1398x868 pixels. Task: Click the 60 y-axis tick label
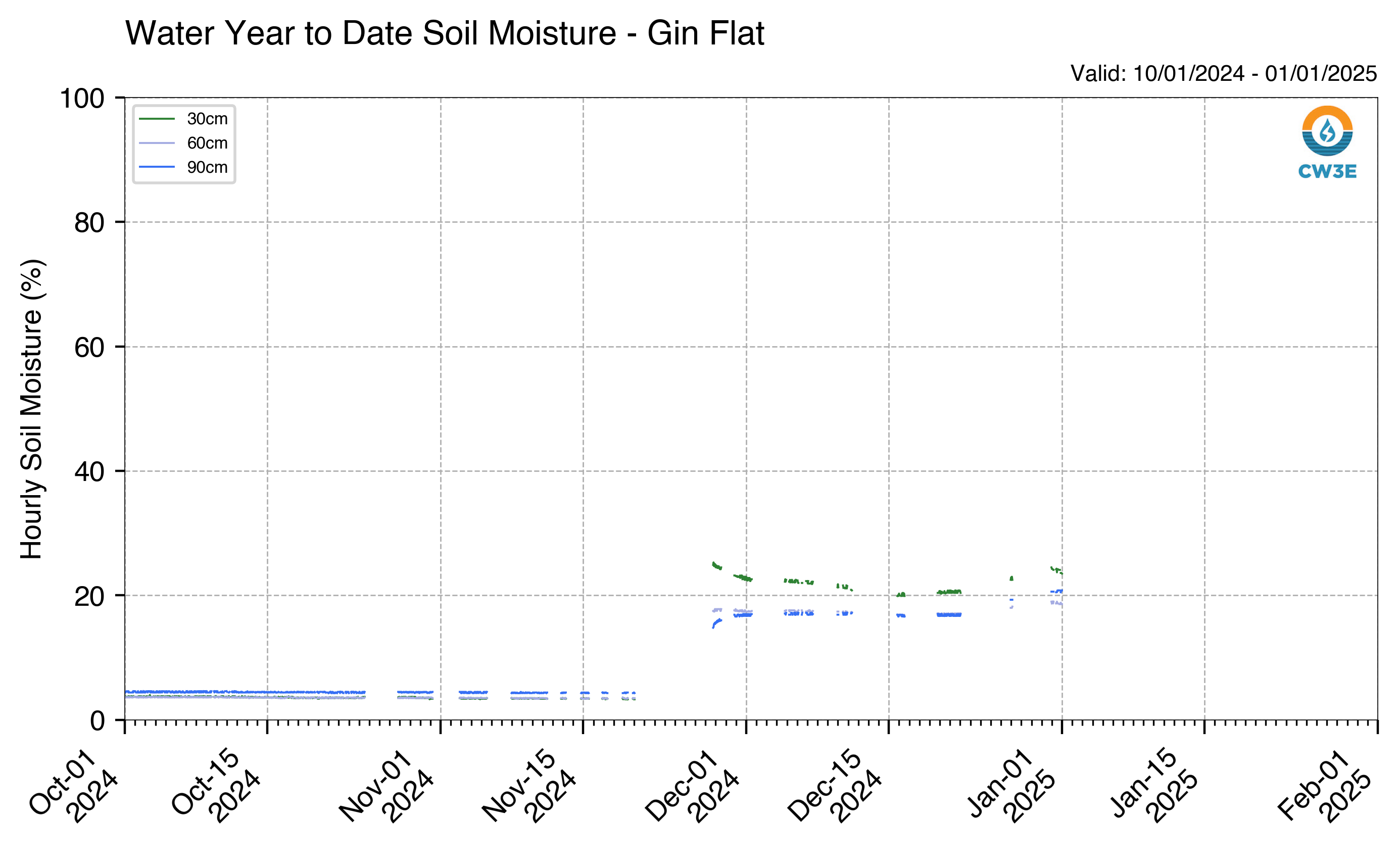[x=89, y=347]
